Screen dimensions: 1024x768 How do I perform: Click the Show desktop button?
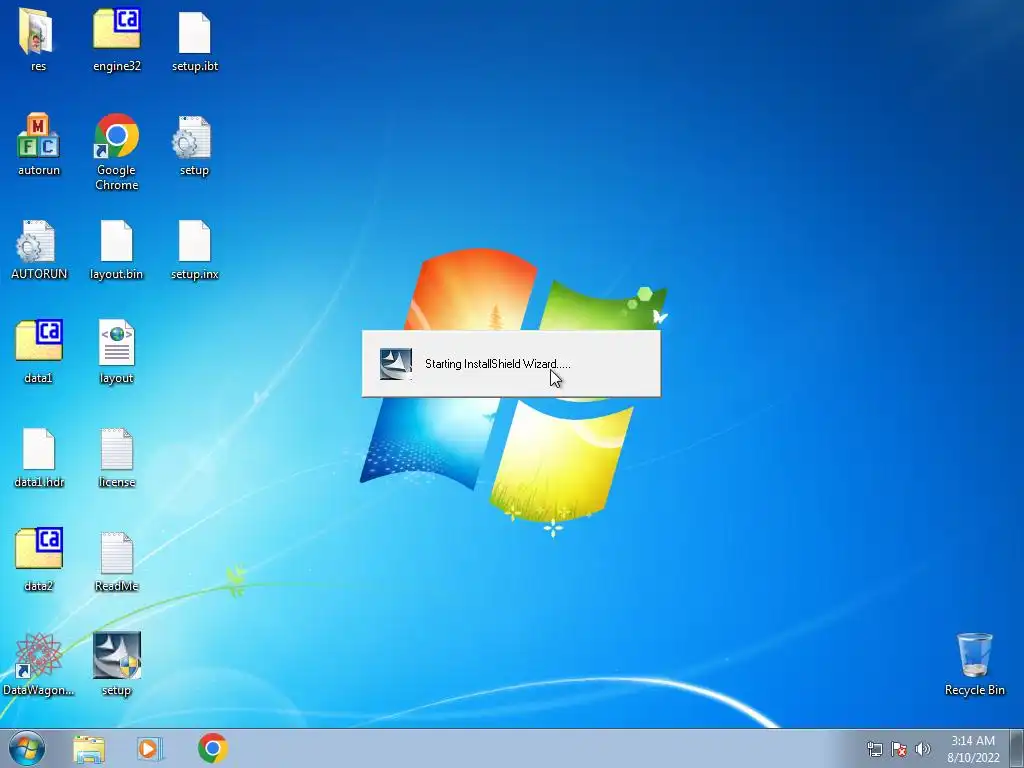tap(1017, 749)
